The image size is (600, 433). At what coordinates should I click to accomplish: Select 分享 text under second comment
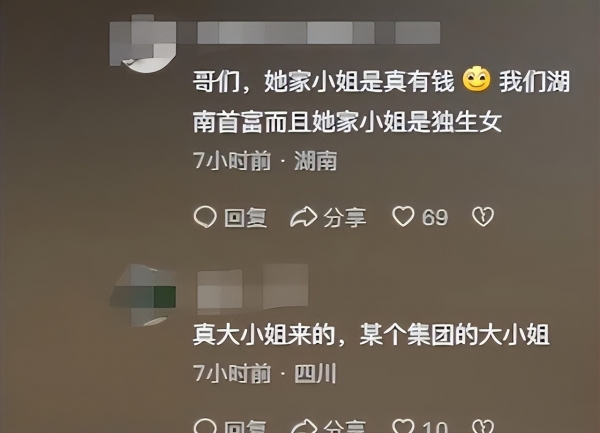(345, 426)
